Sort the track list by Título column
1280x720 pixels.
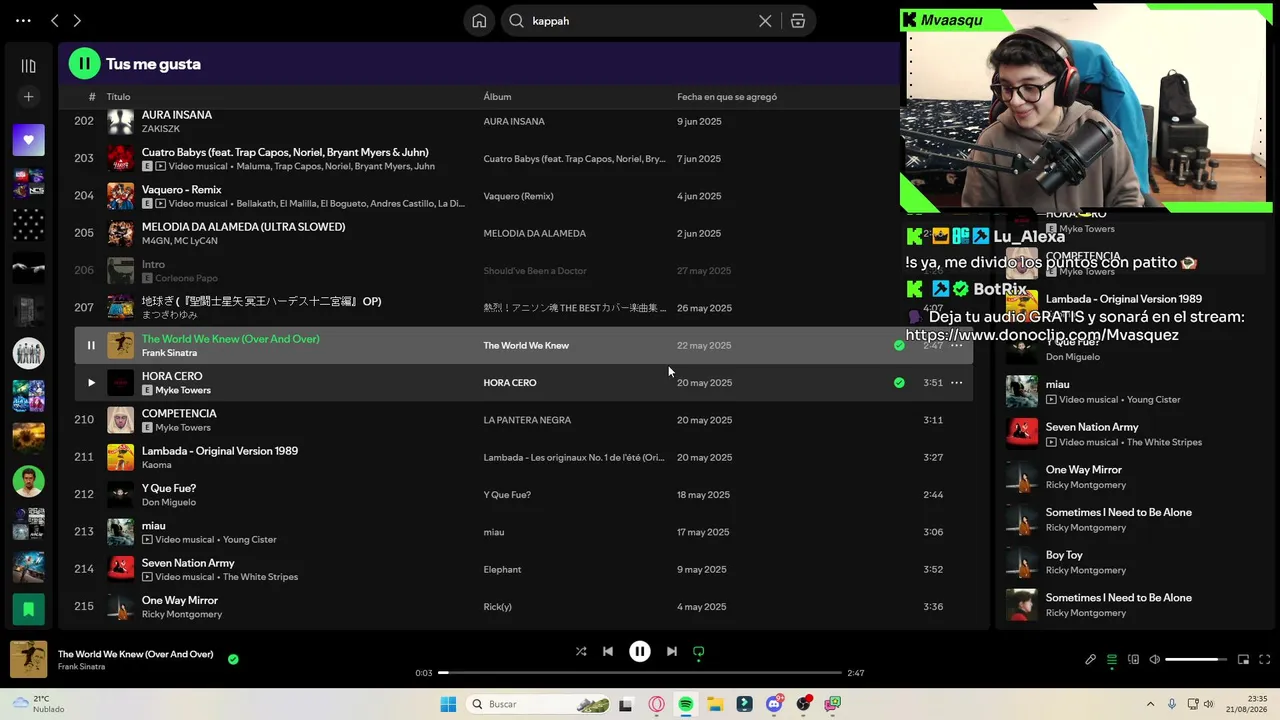(118, 97)
